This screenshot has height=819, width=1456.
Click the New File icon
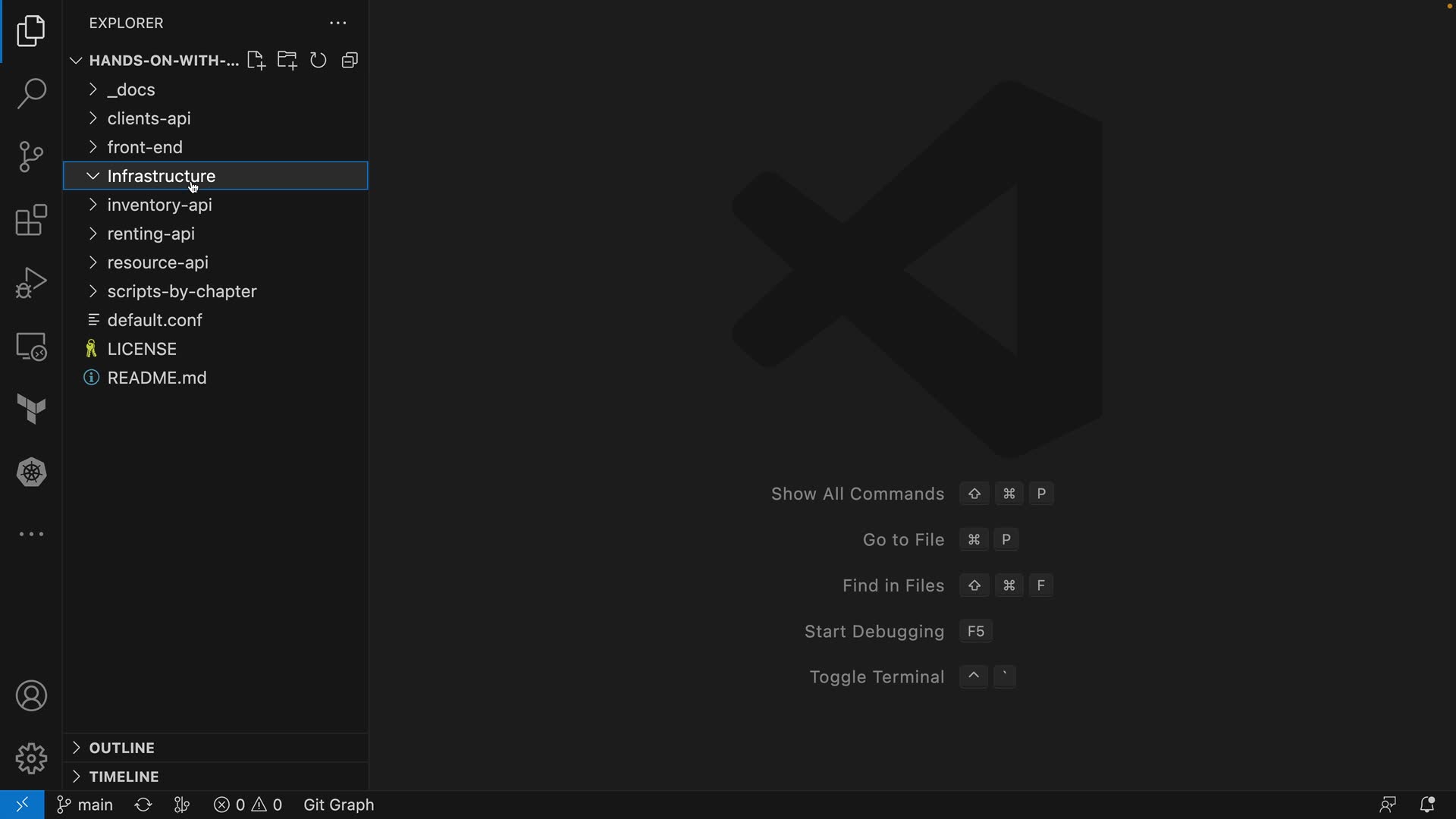(256, 61)
